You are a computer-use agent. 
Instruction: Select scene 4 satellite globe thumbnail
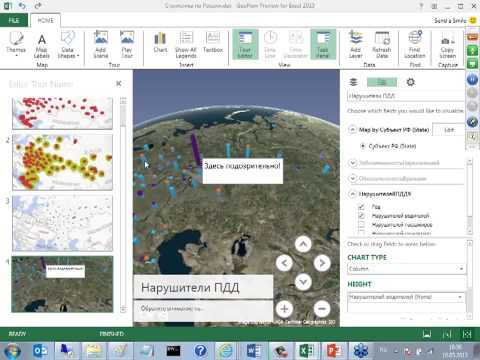62,284
